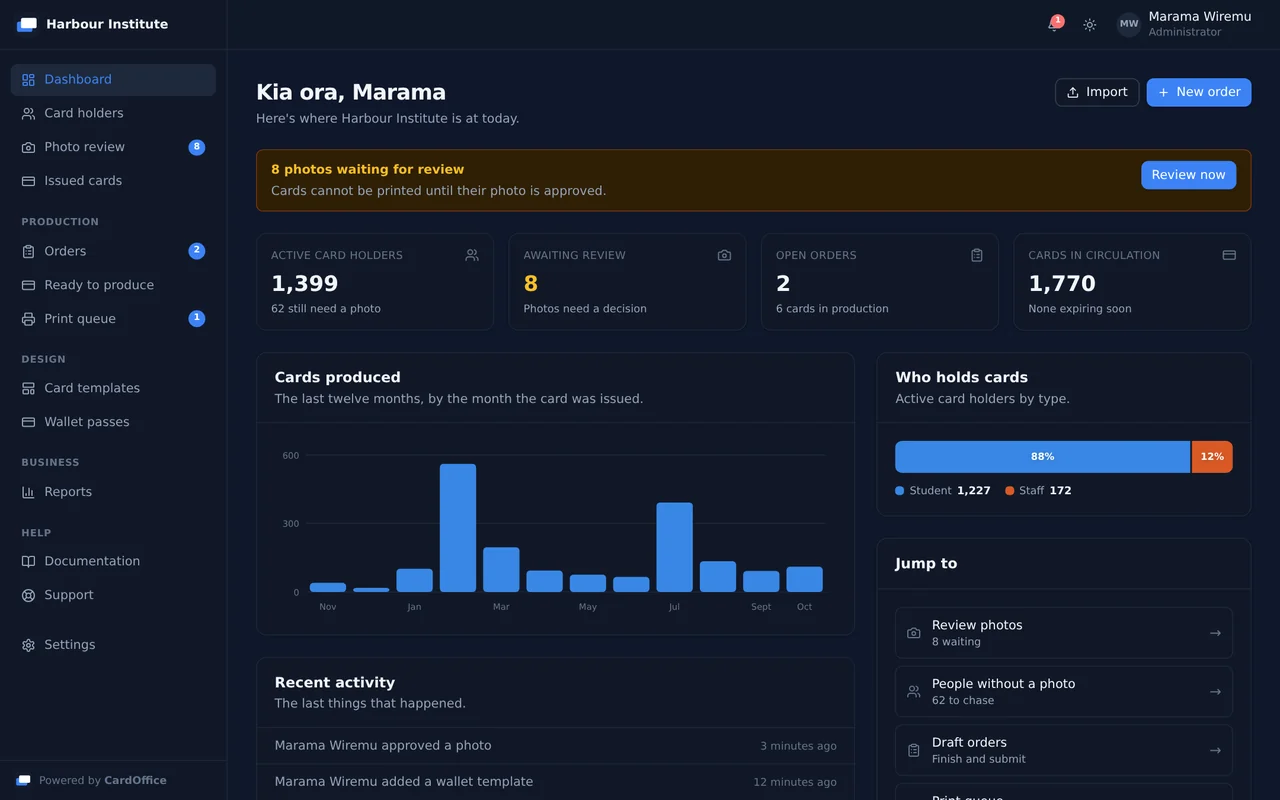The height and width of the screenshot is (800, 1280).
Task: Click the Photo review camera icon in sidebar
Action: [x=28, y=147]
